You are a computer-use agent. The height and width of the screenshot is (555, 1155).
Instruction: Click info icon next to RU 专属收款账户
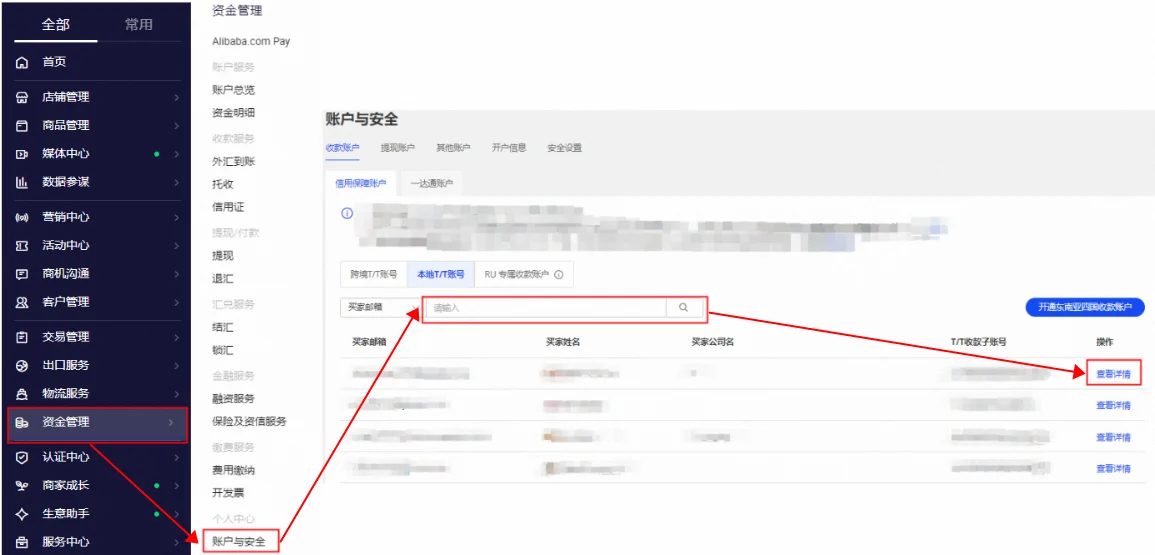tap(558, 274)
